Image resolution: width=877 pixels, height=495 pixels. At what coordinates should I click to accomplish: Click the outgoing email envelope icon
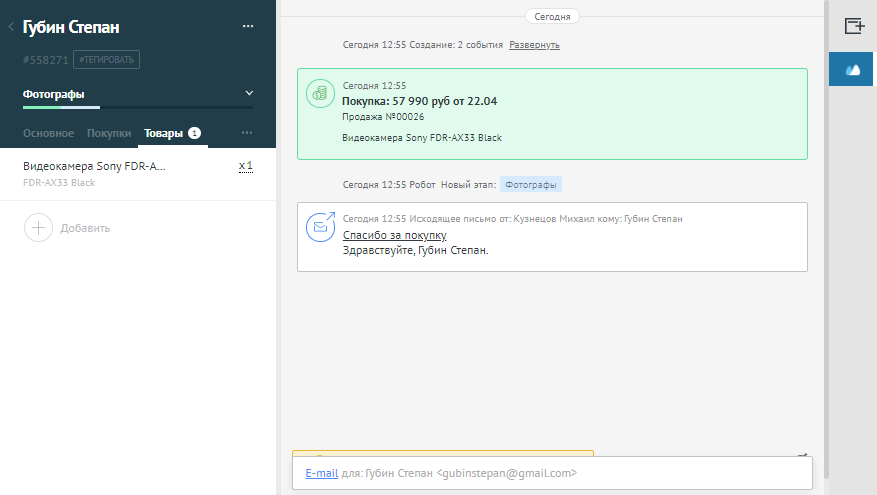320,227
